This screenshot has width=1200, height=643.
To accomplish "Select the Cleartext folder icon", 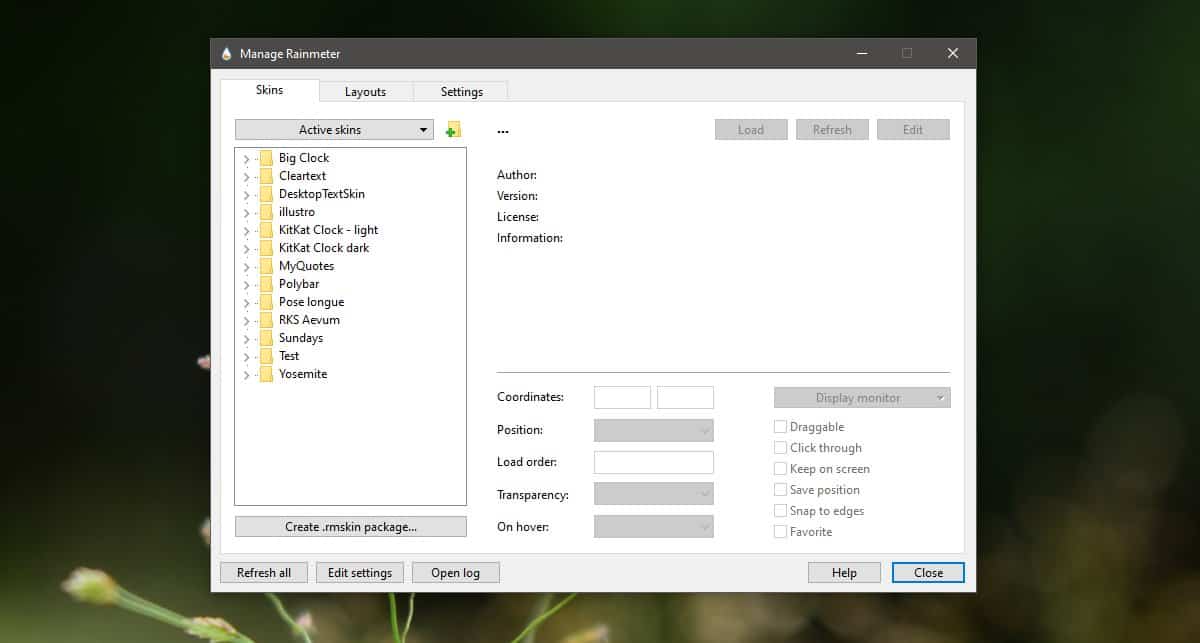I will tap(266, 176).
